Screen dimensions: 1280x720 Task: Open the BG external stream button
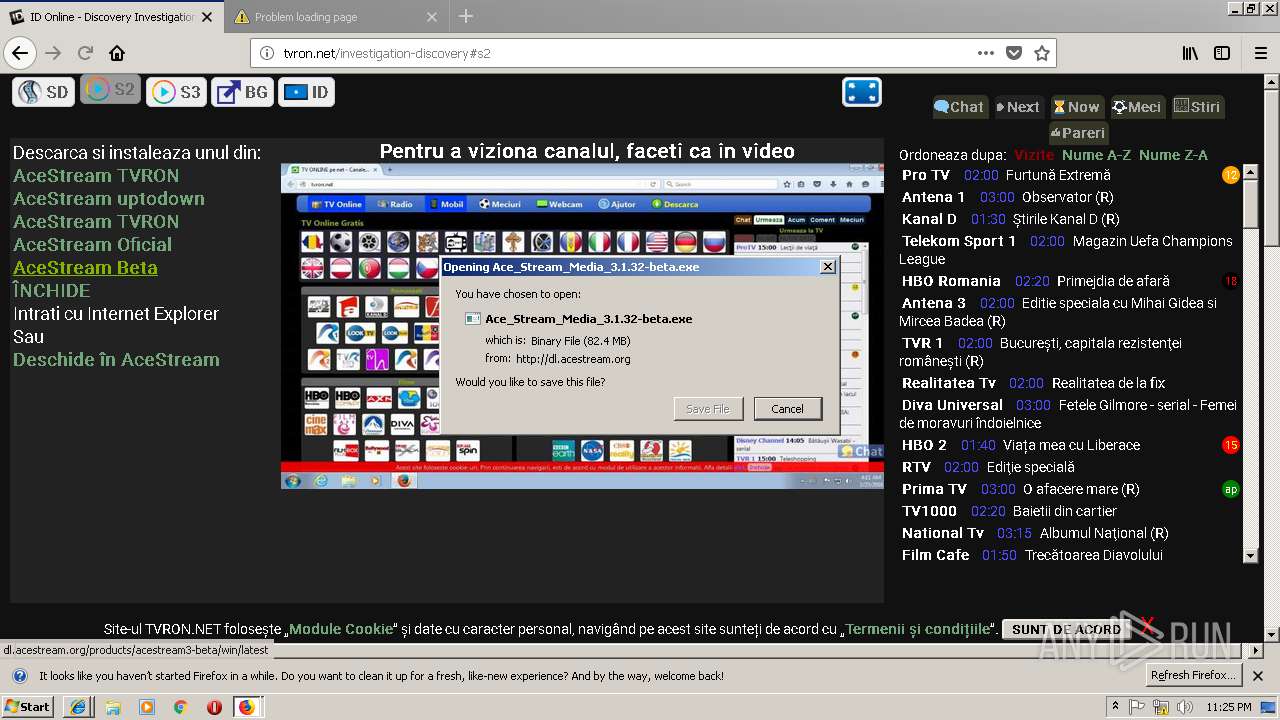pos(242,92)
